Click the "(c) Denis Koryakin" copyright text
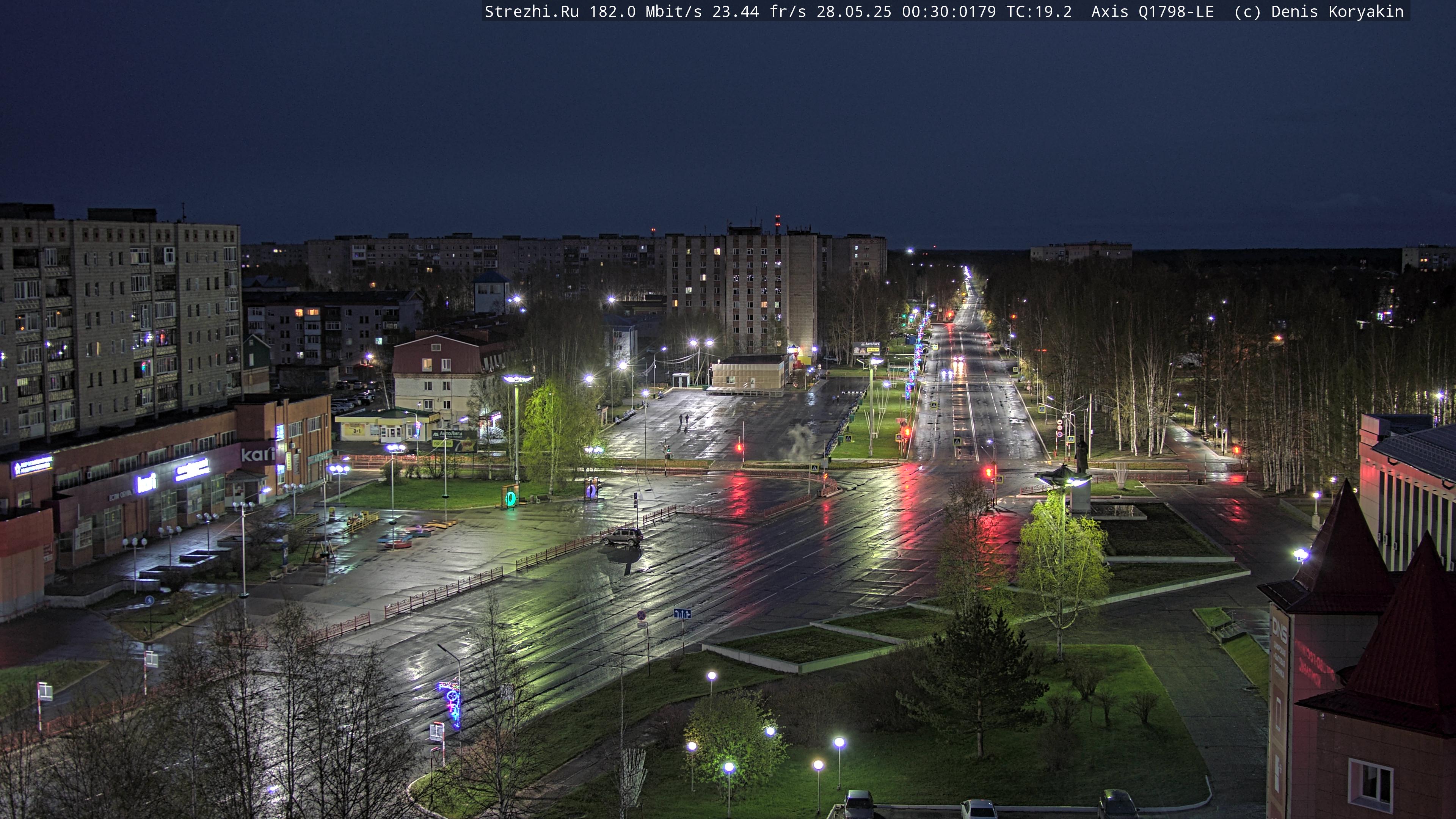 [x=1319, y=12]
